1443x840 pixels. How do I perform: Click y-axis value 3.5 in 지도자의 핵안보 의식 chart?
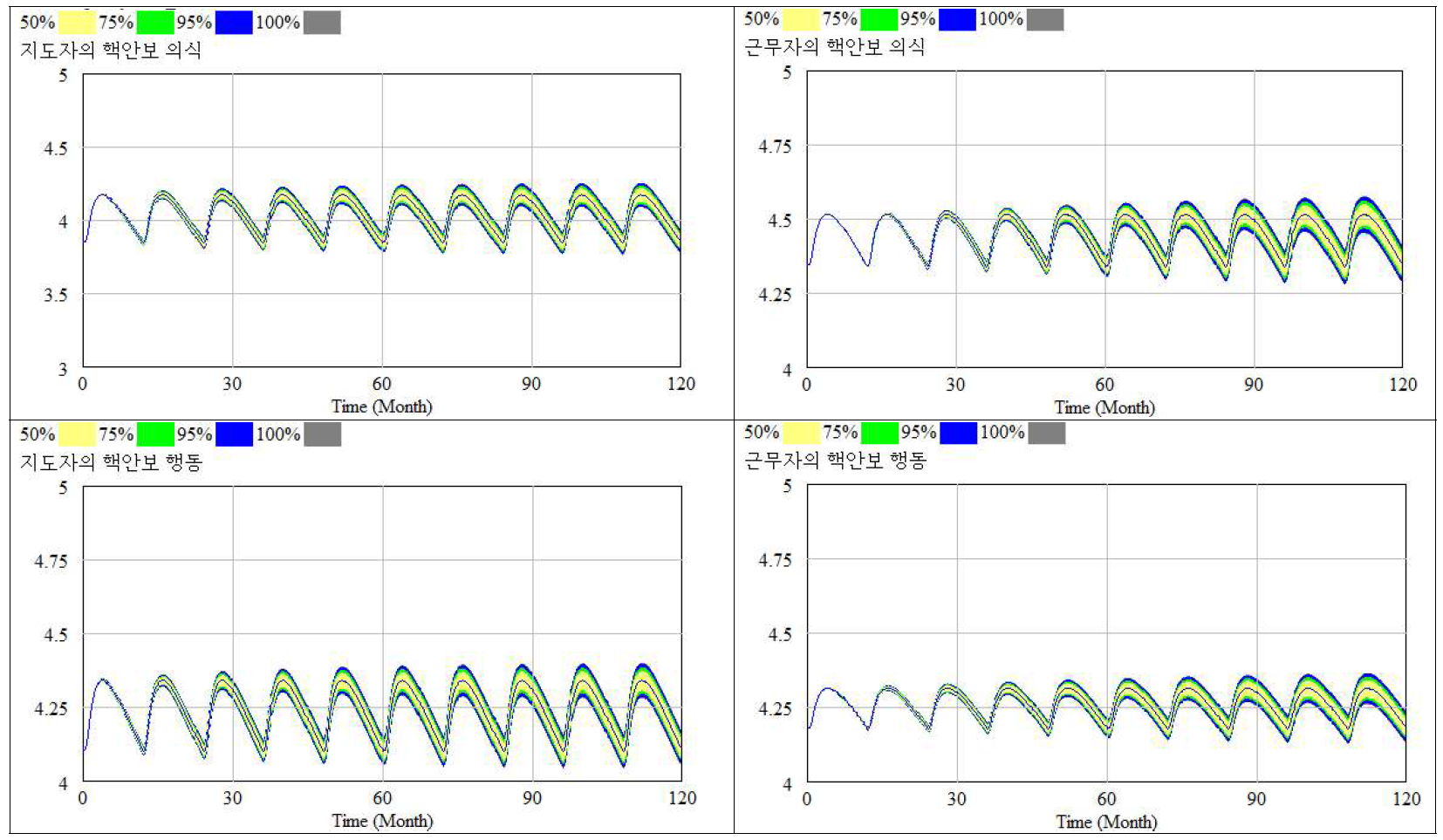pyautogui.click(x=56, y=296)
